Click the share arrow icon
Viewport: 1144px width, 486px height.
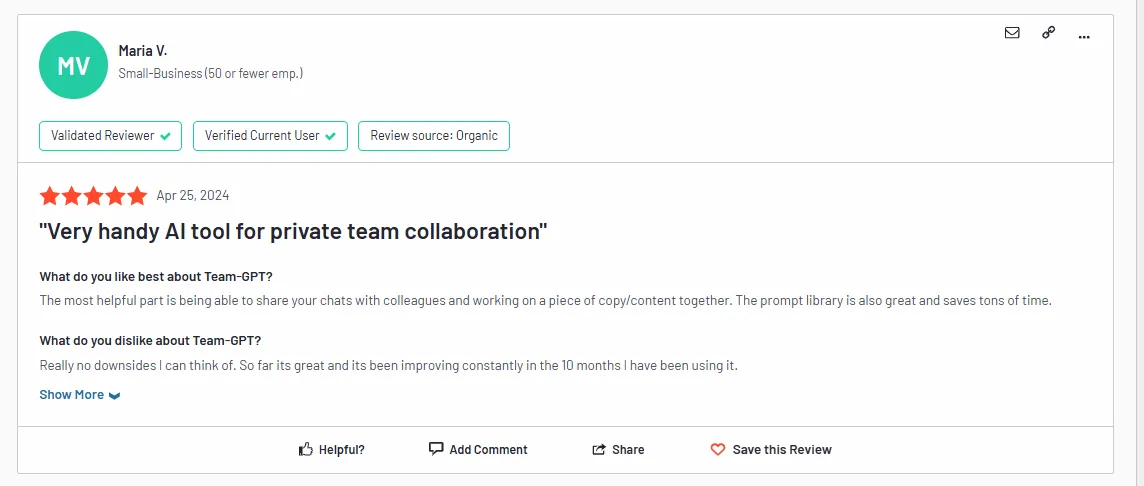tap(599, 450)
